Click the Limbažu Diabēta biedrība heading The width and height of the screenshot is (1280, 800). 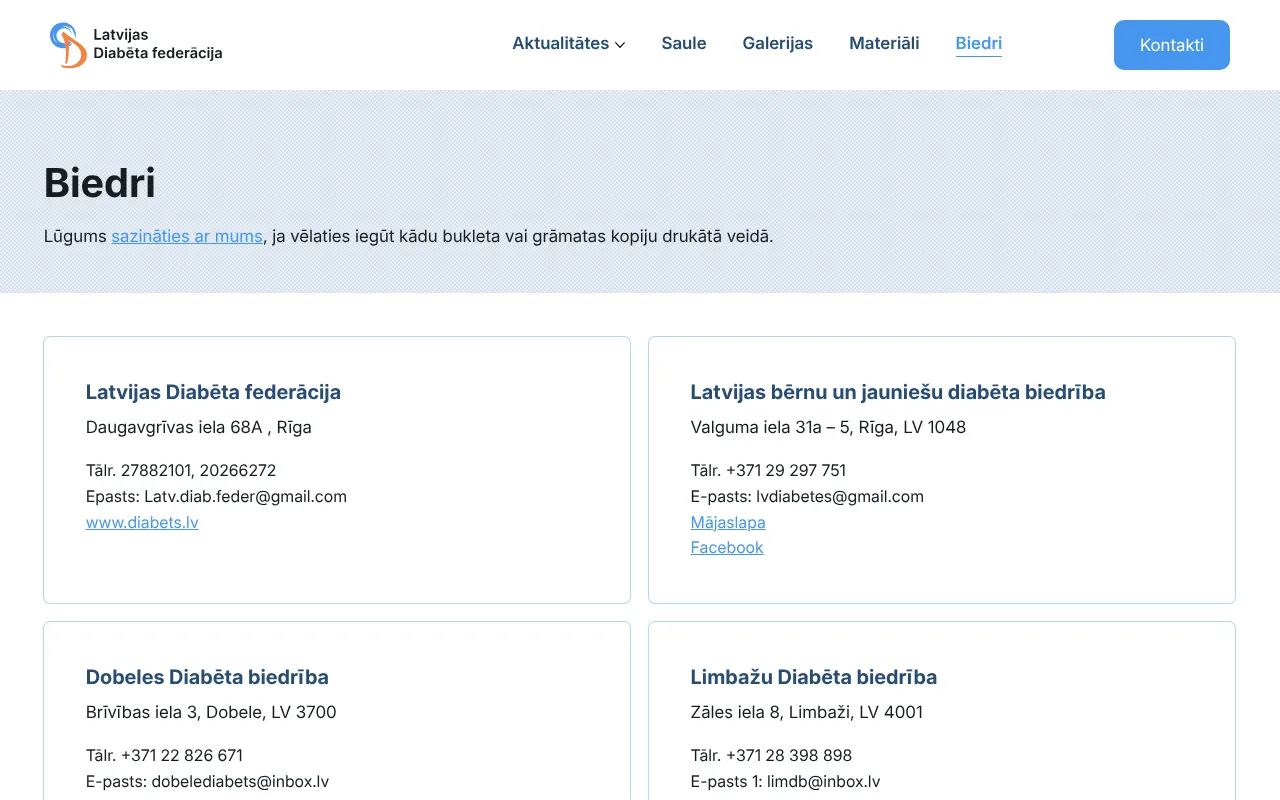pos(814,677)
